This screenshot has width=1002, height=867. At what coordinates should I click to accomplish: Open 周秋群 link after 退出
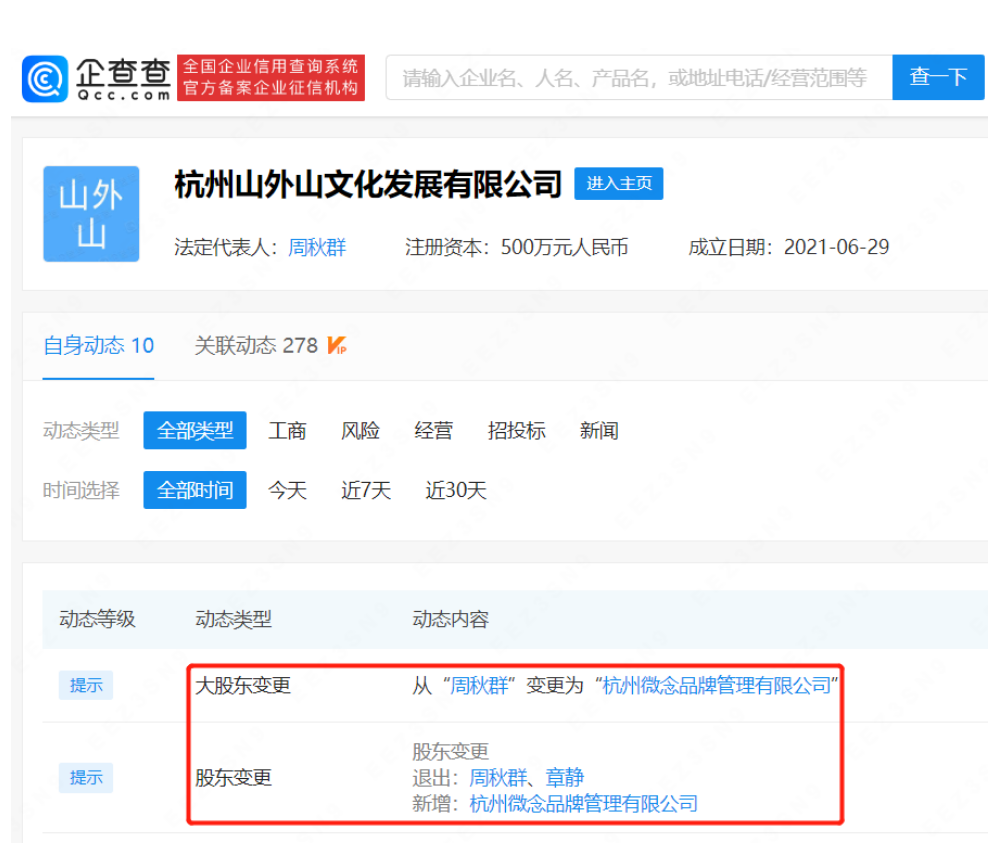[498, 778]
